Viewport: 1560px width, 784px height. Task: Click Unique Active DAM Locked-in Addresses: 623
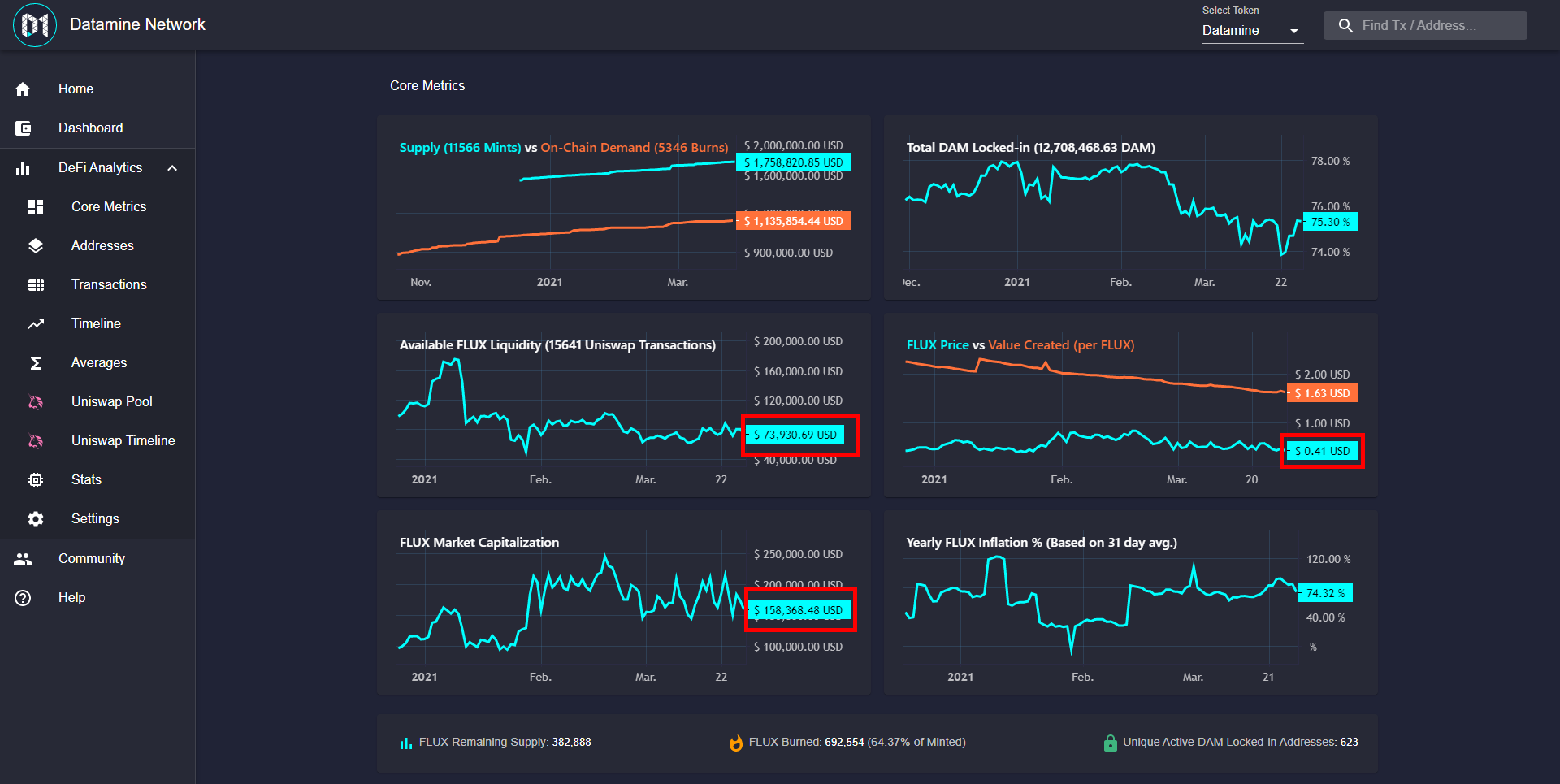(x=1241, y=743)
